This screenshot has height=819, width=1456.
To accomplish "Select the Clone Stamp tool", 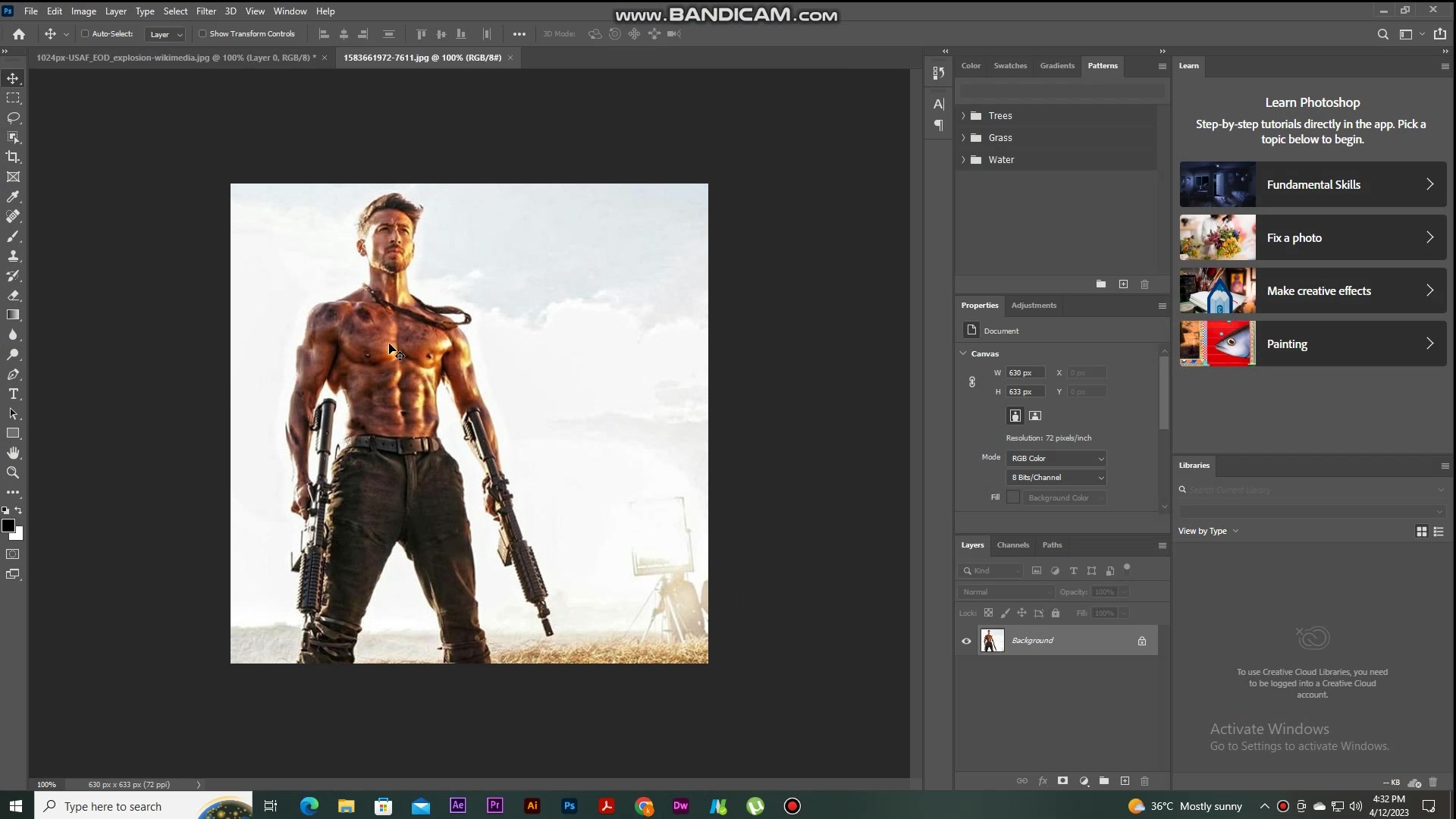I will click(13, 256).
